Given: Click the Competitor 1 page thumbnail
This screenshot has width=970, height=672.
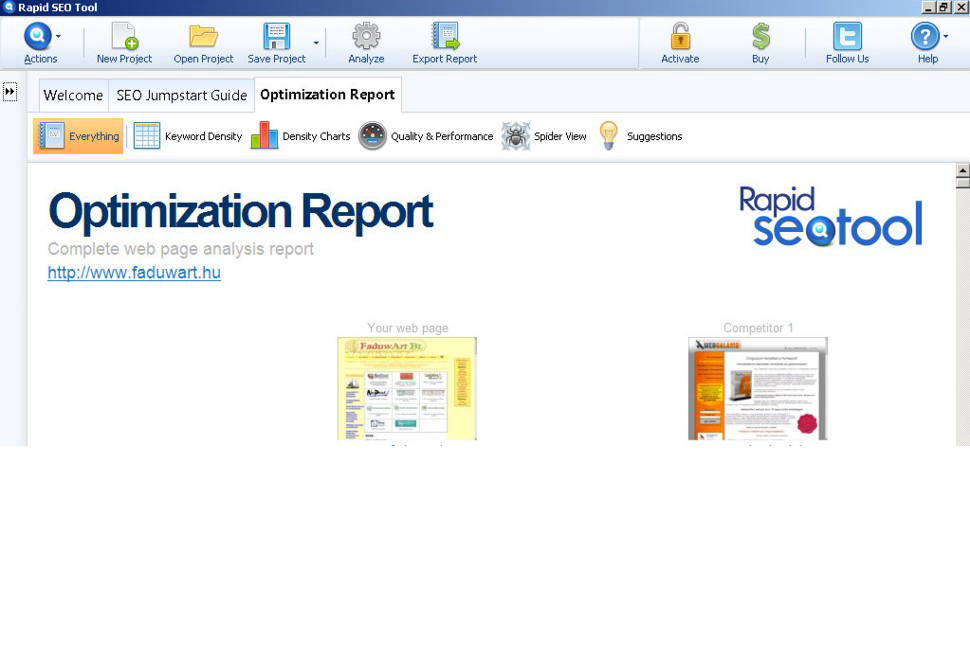Looking at the screenshot, I should point(757,389).
